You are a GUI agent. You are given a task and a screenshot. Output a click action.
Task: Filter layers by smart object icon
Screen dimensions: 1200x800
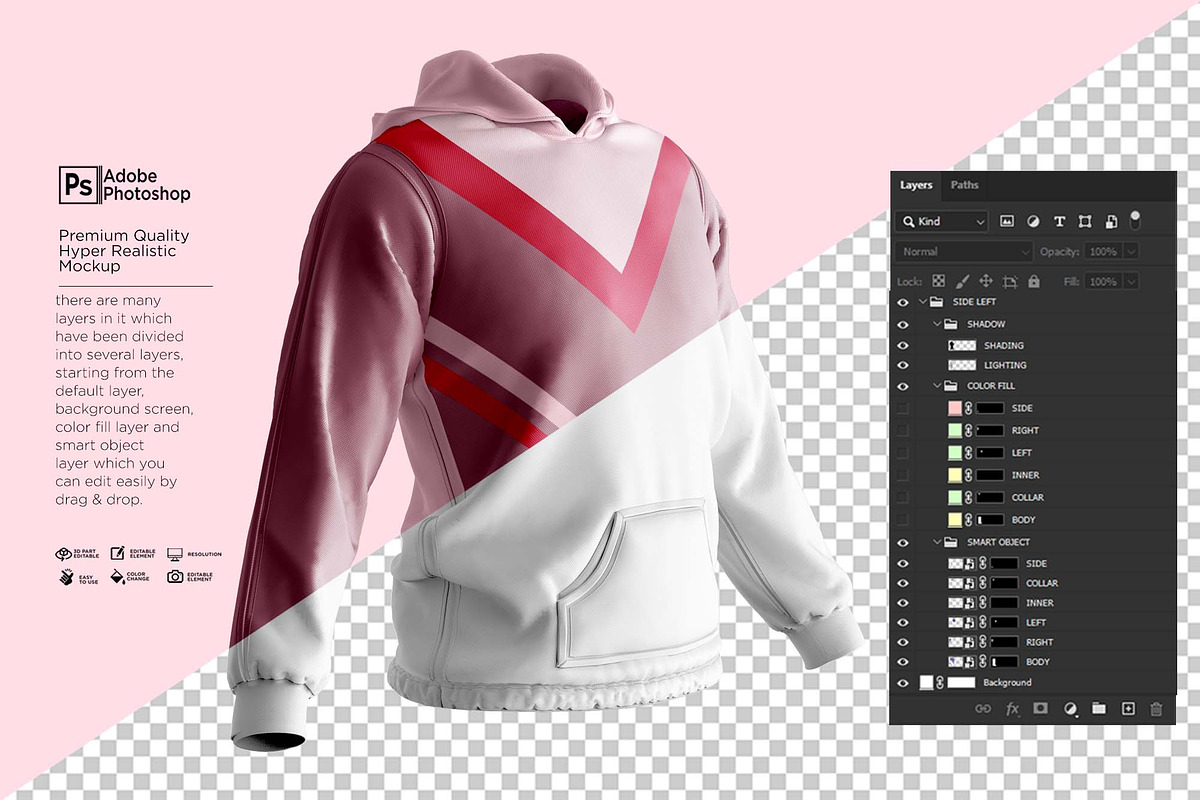[1111, 221]
